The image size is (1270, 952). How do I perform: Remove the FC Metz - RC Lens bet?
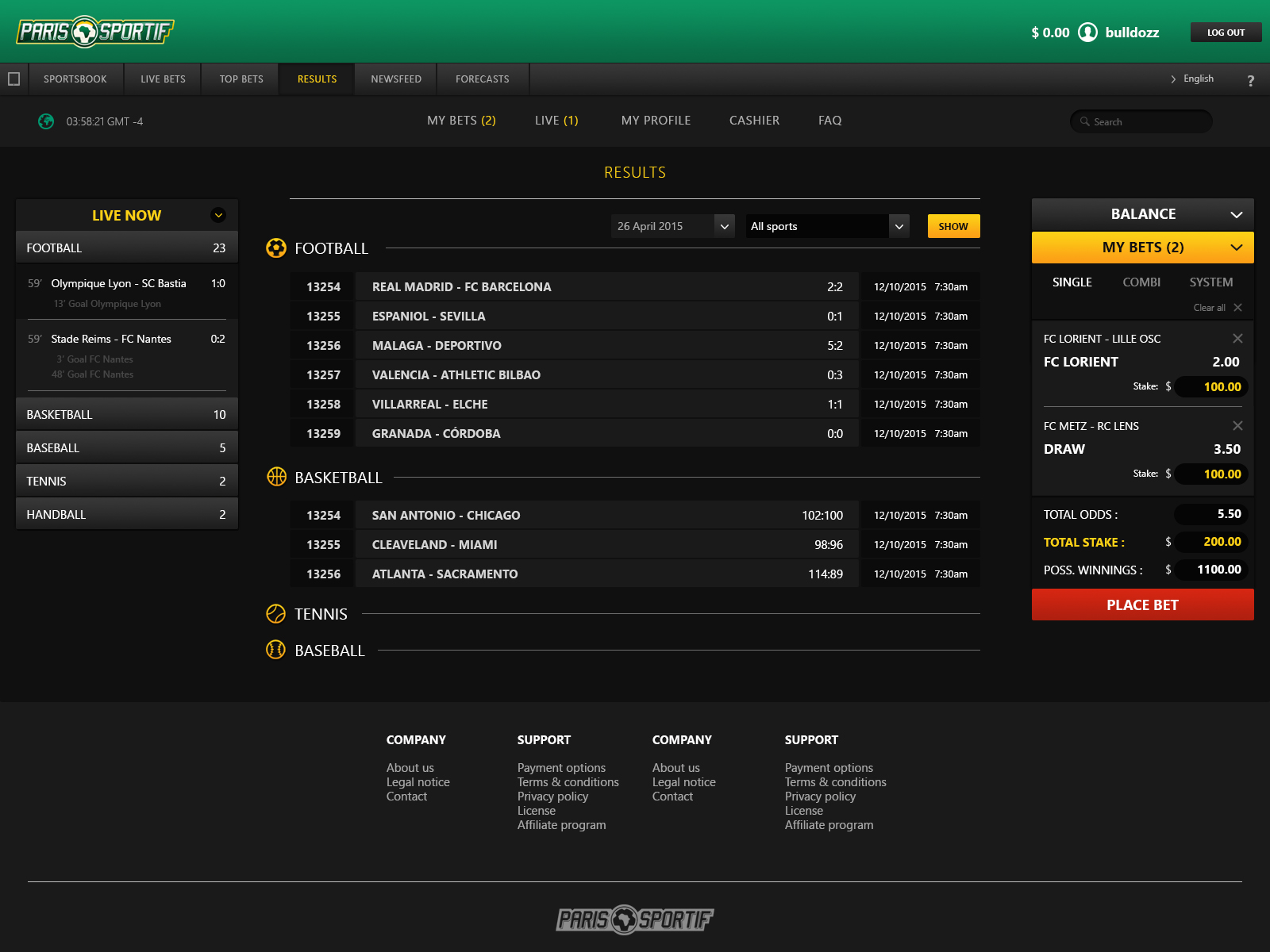pos(1237,426)
